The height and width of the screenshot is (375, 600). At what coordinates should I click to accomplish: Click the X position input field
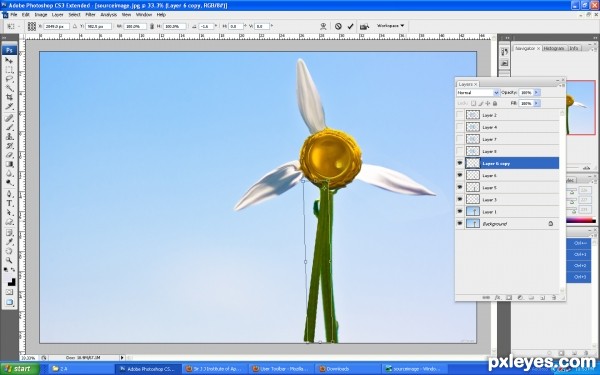(x=56, y=26)
